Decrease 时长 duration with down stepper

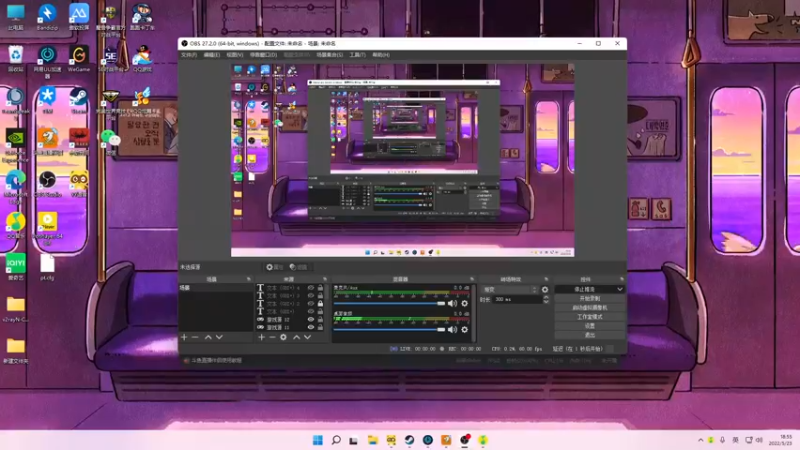pos(546,302)
